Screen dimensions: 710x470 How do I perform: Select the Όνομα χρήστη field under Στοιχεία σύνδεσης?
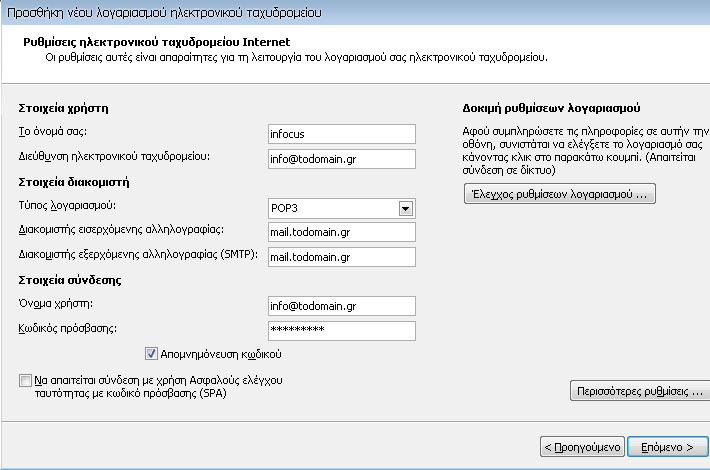341,306
